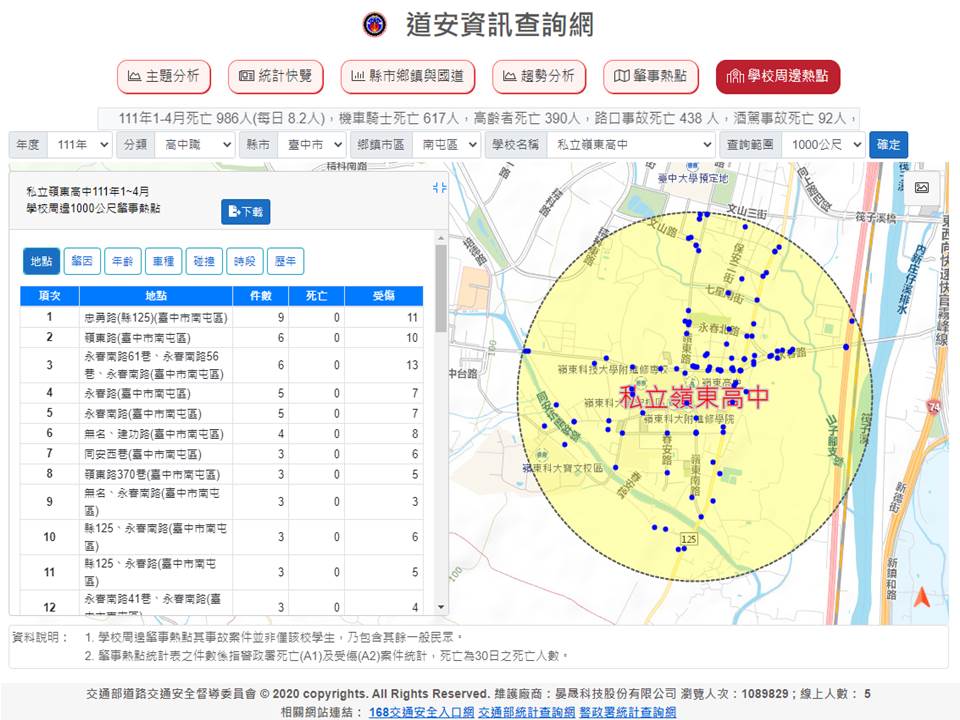Switch to the 碰撞 tab
The width and height of the screenshot is (960, 720).
point(204,261)
